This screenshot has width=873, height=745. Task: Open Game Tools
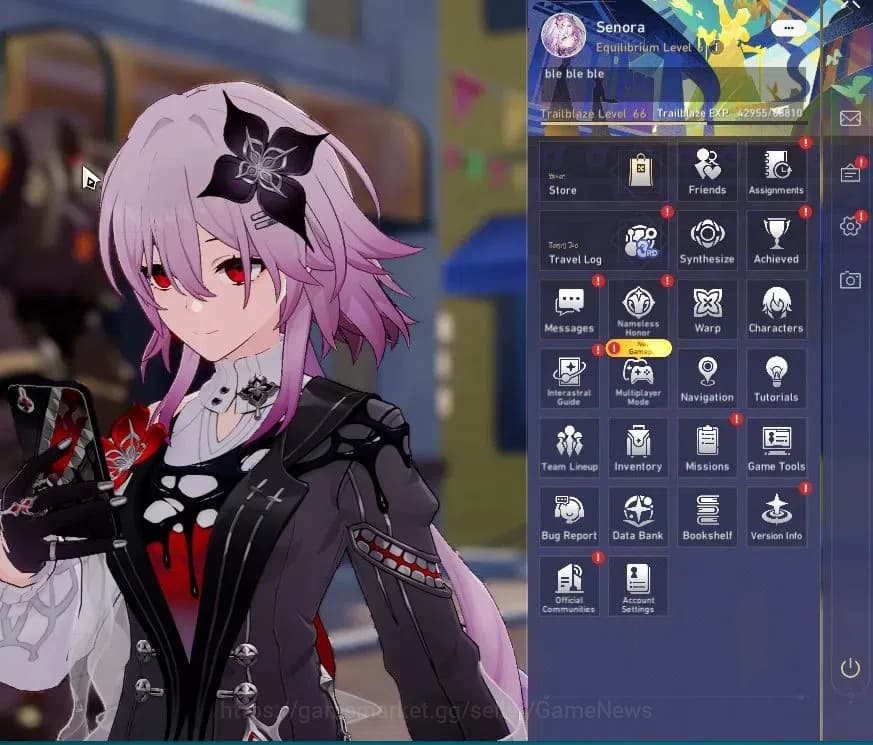(x=776, y=448)
